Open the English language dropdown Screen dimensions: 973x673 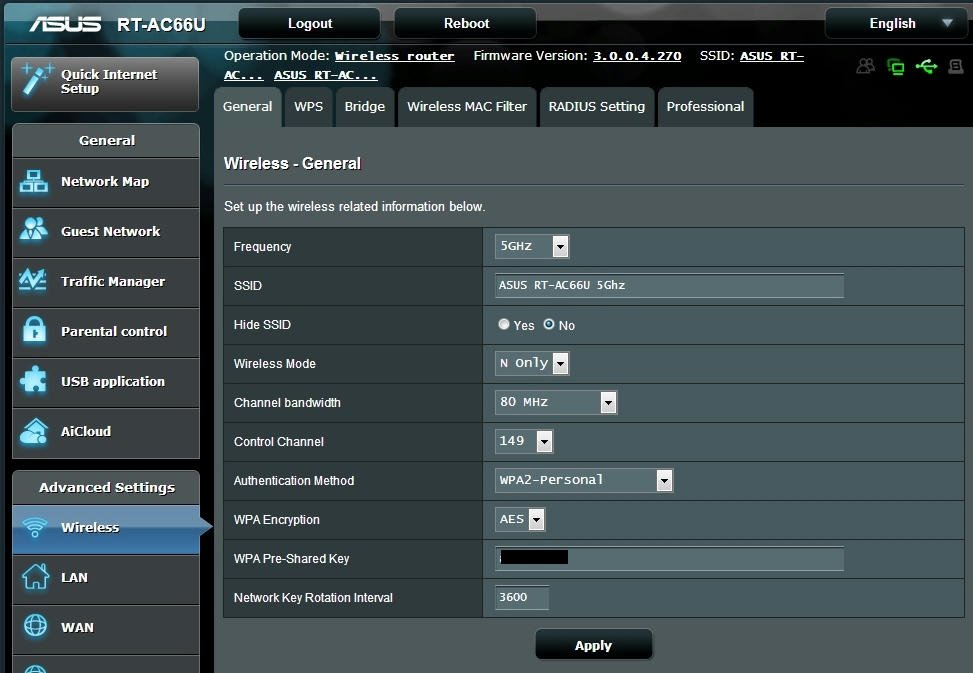896,24
